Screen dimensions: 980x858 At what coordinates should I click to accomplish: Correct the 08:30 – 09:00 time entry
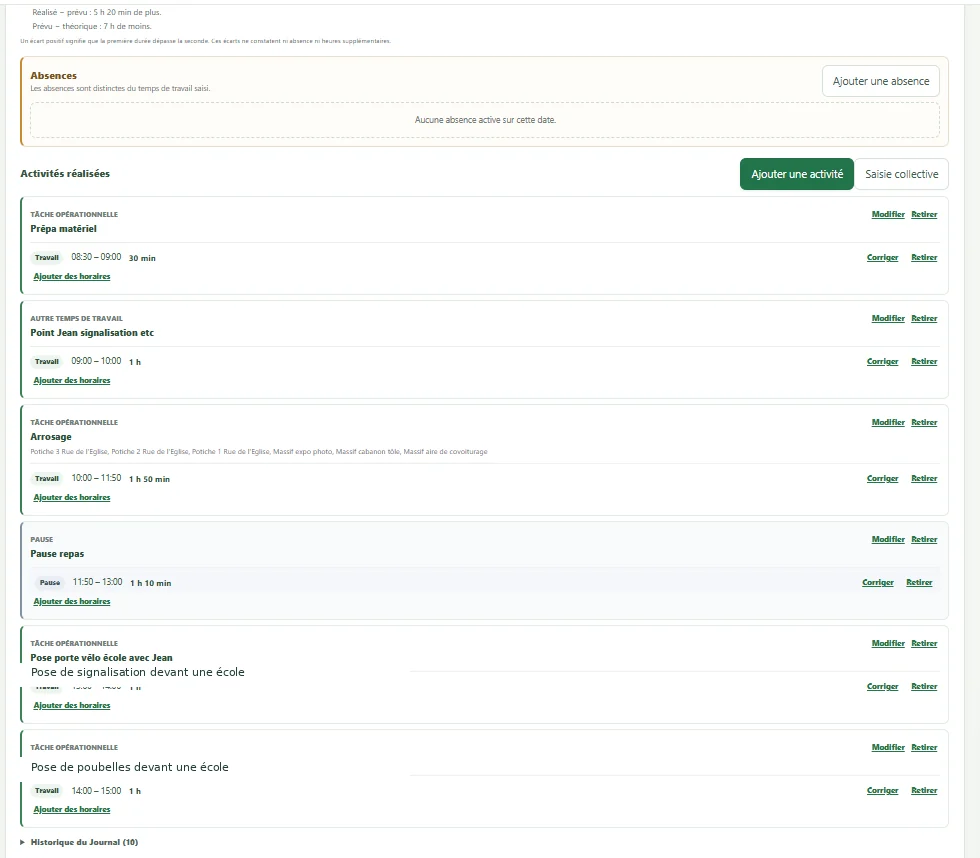pos(882,257)
